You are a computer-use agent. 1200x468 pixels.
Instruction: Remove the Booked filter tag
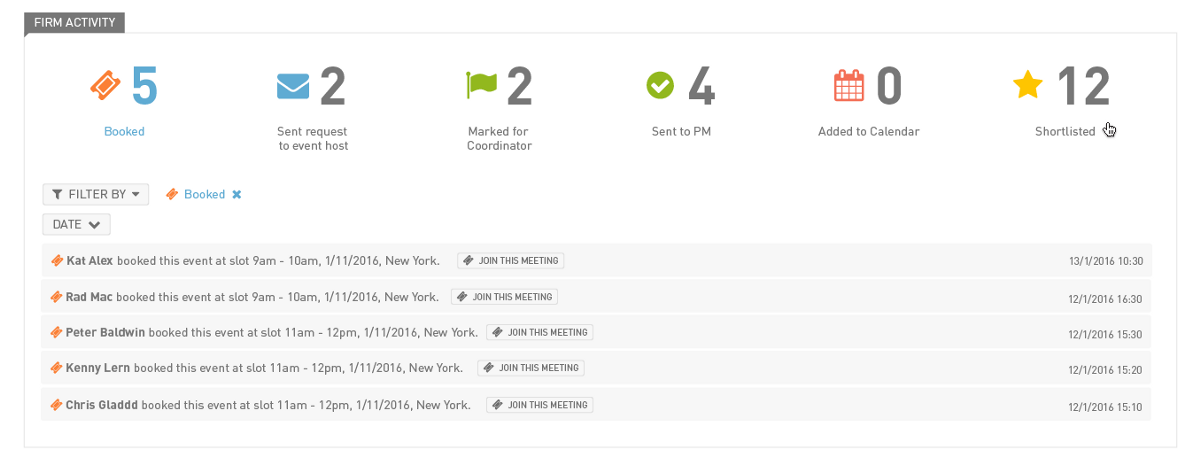pyautogui.click(x=237, y=194)
